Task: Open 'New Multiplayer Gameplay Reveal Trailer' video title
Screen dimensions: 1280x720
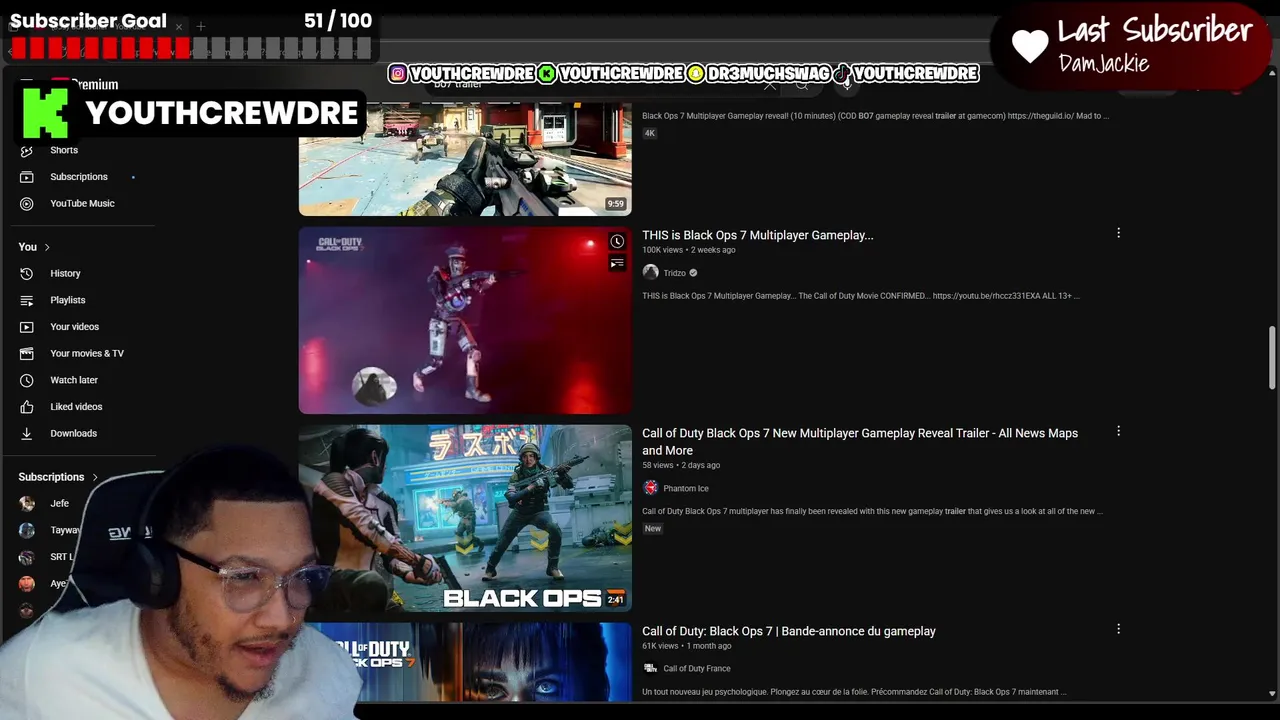Action: click(x=860, y=442)
